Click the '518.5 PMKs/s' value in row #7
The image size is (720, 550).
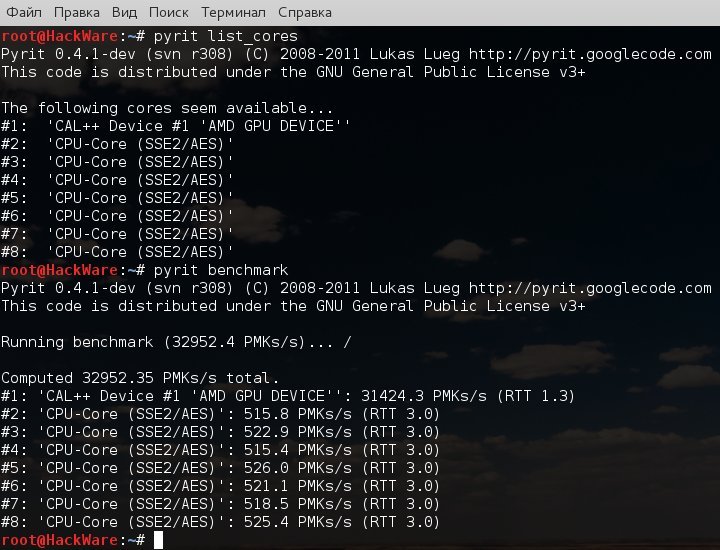[x=298, y=504]
